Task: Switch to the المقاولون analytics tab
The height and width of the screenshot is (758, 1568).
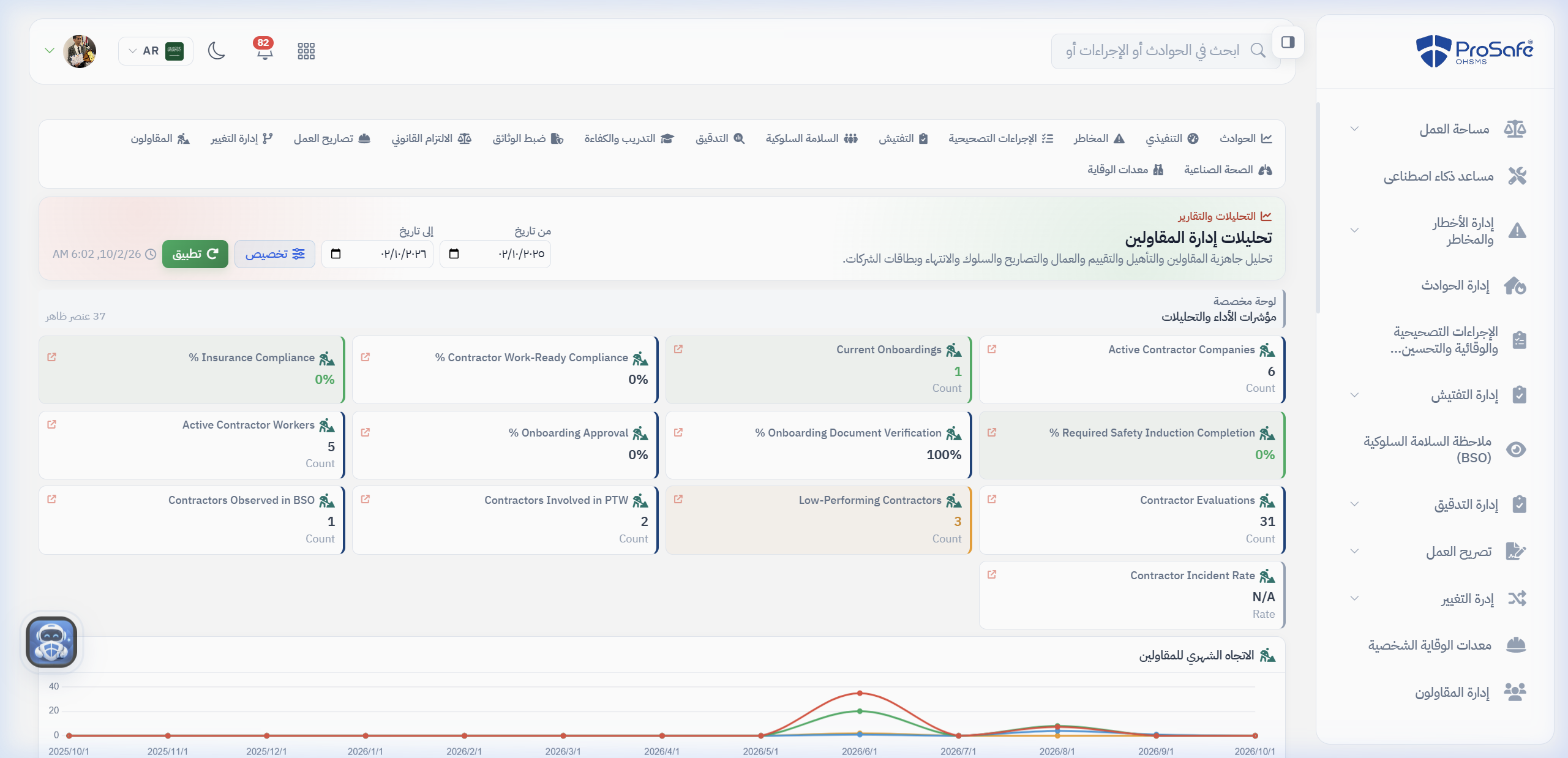Action: pyautogui.click(x=160, y=138)
